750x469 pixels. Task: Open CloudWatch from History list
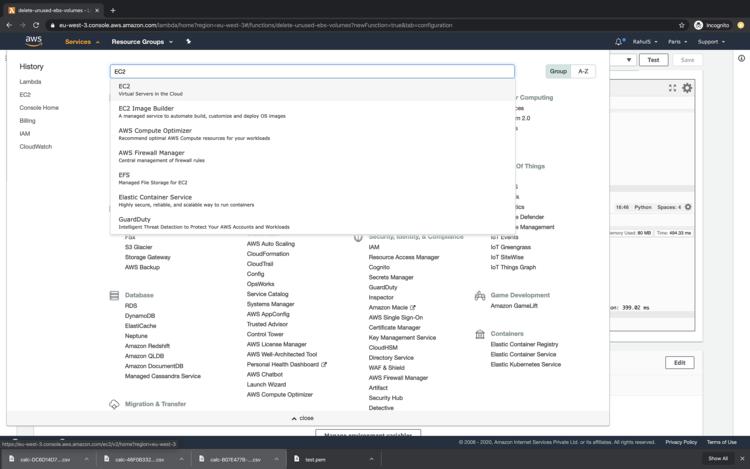pos(35,146)
